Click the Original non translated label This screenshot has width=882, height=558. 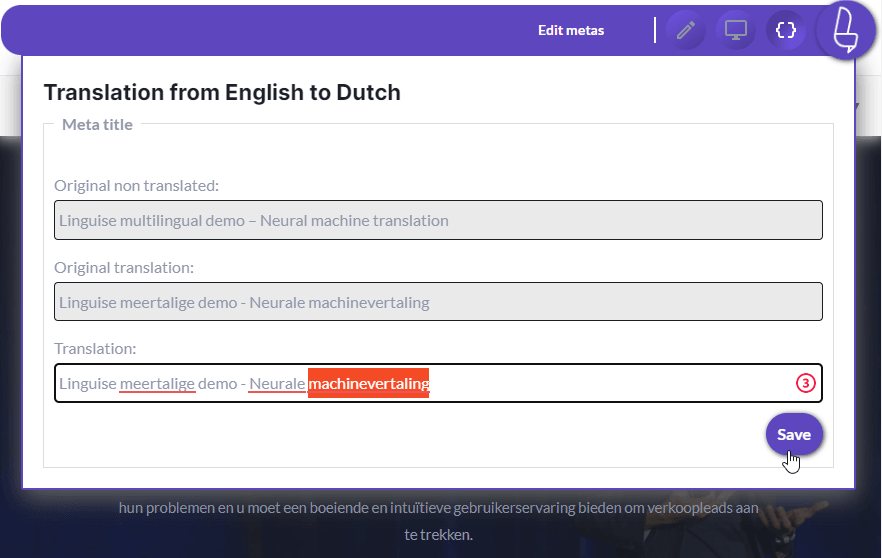tap(137, 186)
